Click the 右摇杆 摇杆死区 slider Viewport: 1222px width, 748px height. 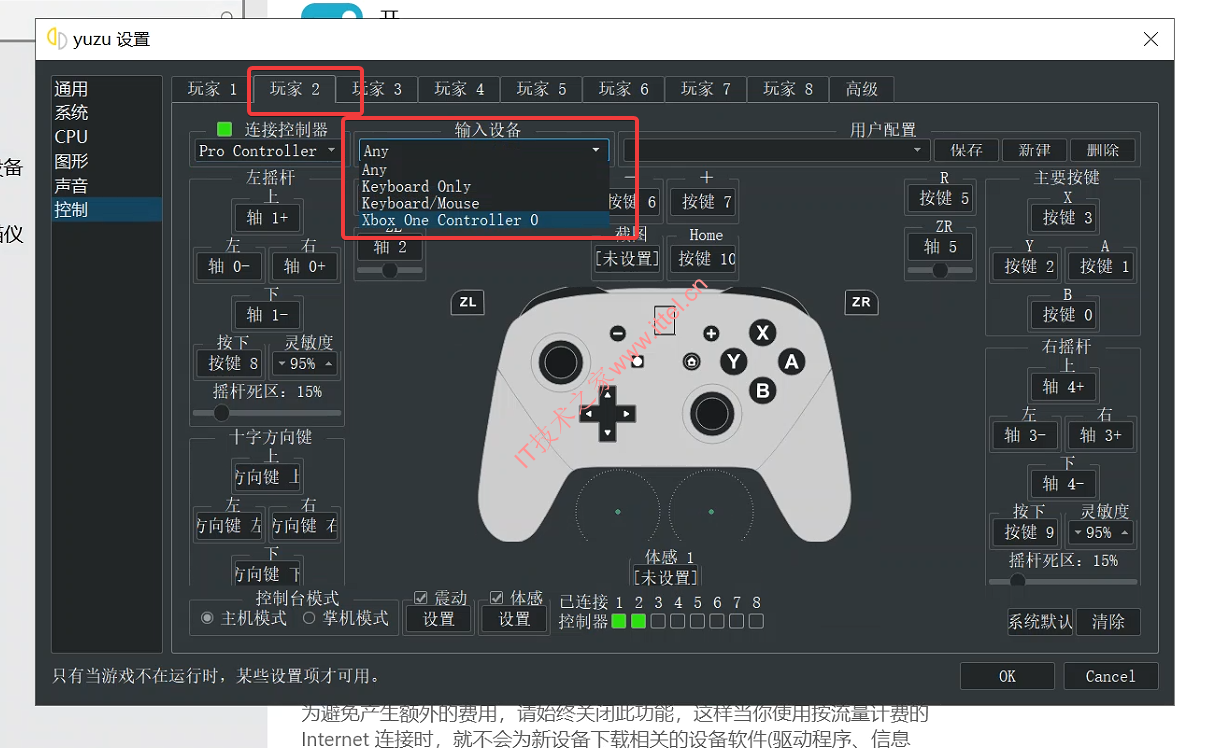[x=1063, y=580]
